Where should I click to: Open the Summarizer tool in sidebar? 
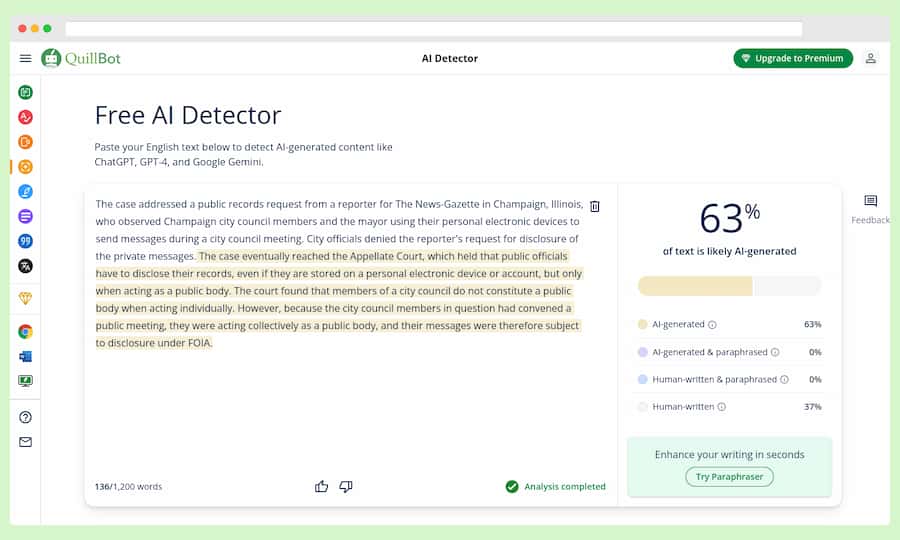tap(25, 216)
